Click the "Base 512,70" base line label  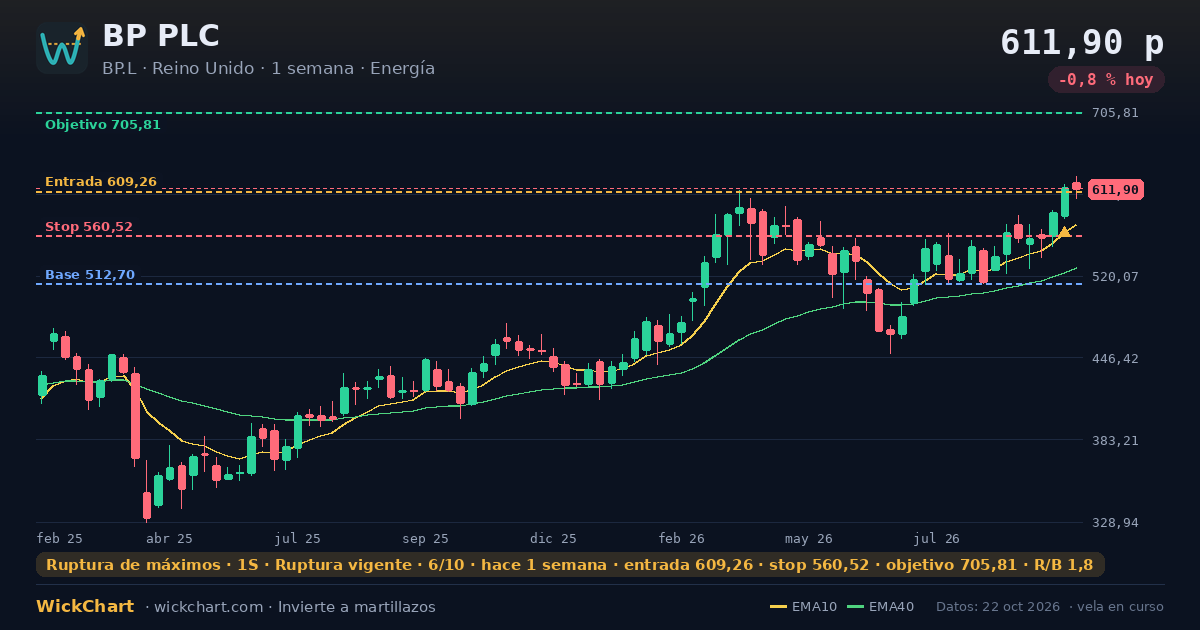(x=90, y=275)
